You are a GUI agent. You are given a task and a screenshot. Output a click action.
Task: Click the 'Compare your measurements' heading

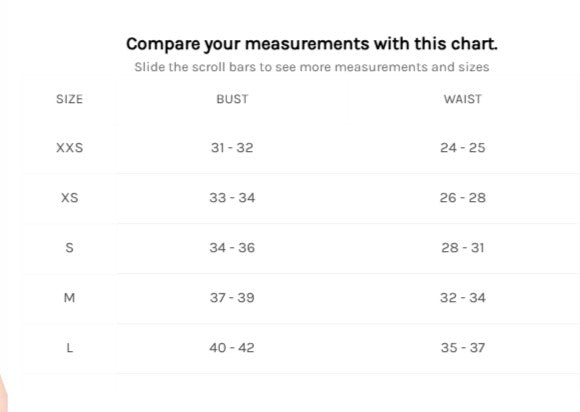[x=312, y=44]
